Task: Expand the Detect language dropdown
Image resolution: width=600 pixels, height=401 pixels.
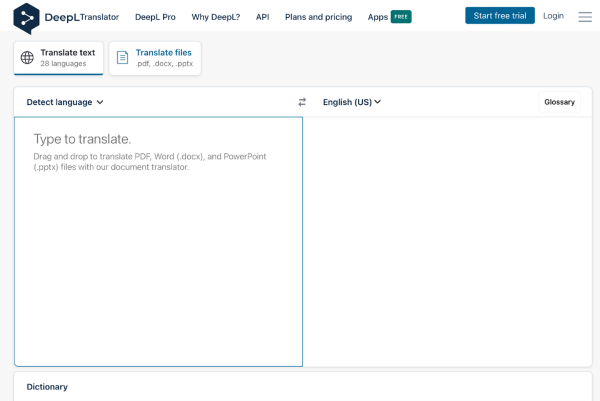Action: tap(65, 102)
